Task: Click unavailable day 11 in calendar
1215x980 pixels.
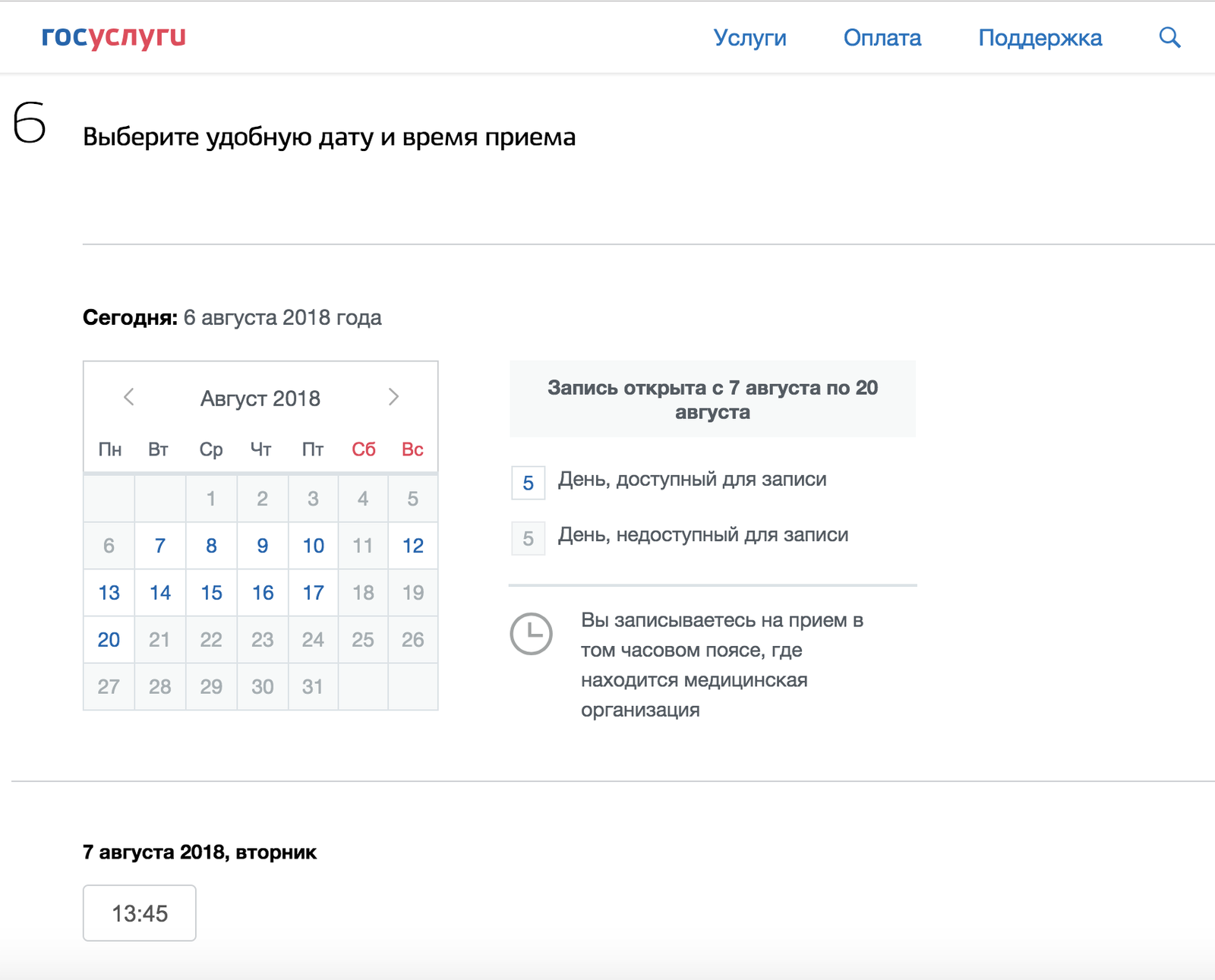Action: tap(363, 546)
